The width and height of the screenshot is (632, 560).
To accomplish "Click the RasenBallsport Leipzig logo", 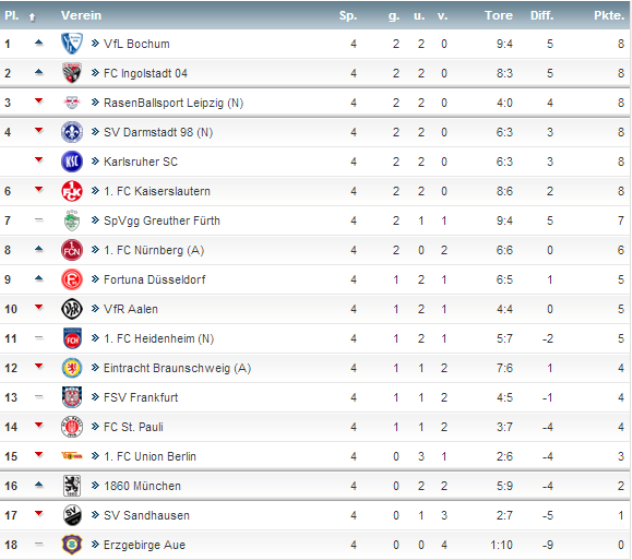I will (72, 103).
